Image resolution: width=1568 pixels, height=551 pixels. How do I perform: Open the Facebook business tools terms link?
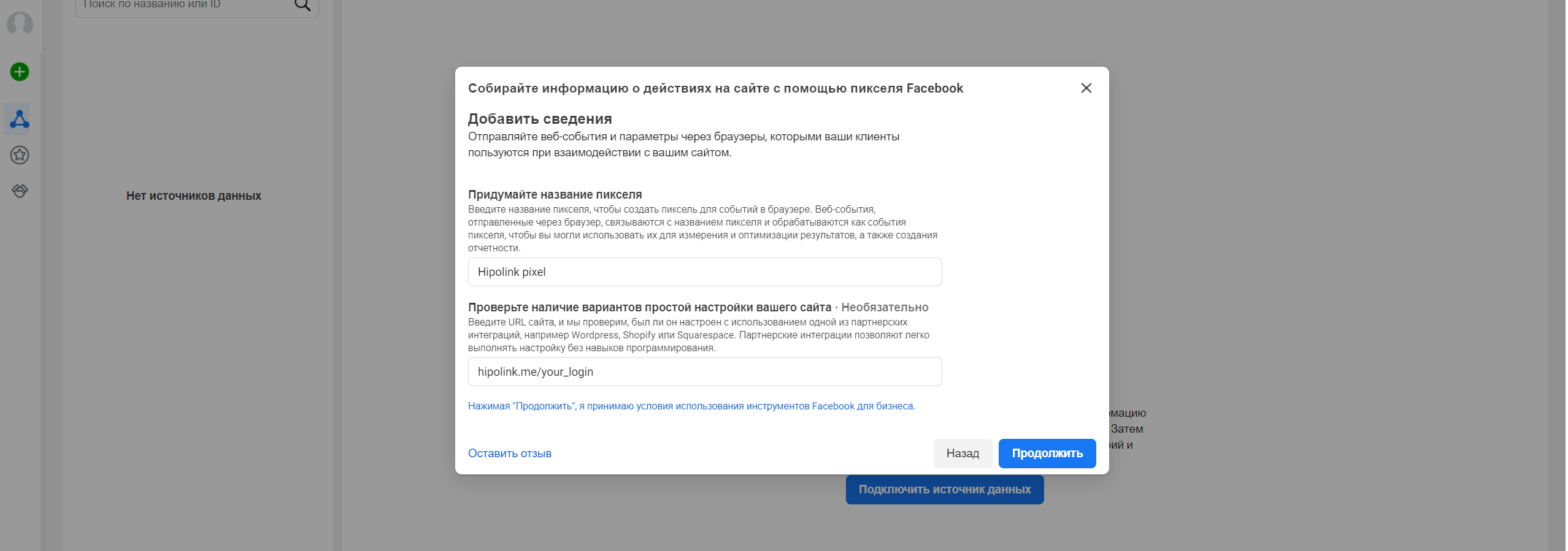(691, 406)
